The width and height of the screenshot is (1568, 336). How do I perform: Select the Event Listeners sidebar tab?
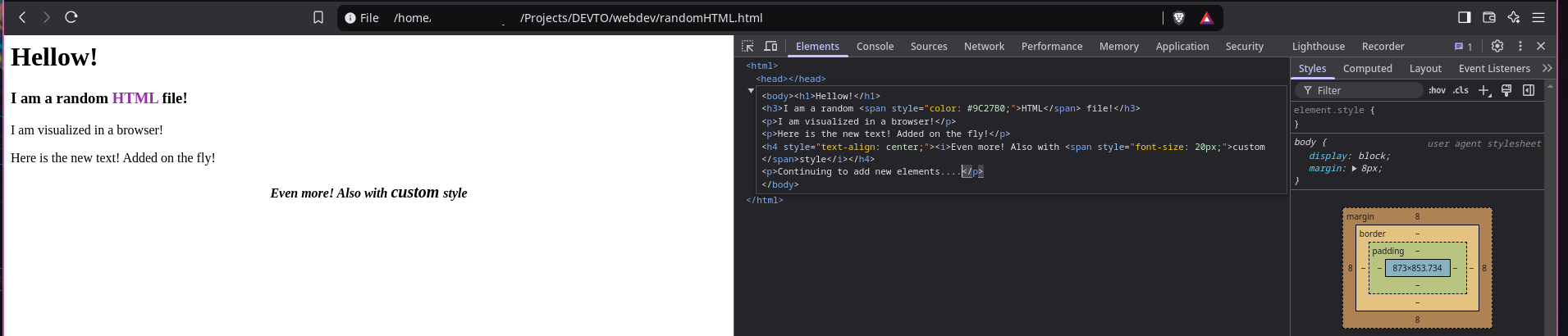(x=1494, y=69)
